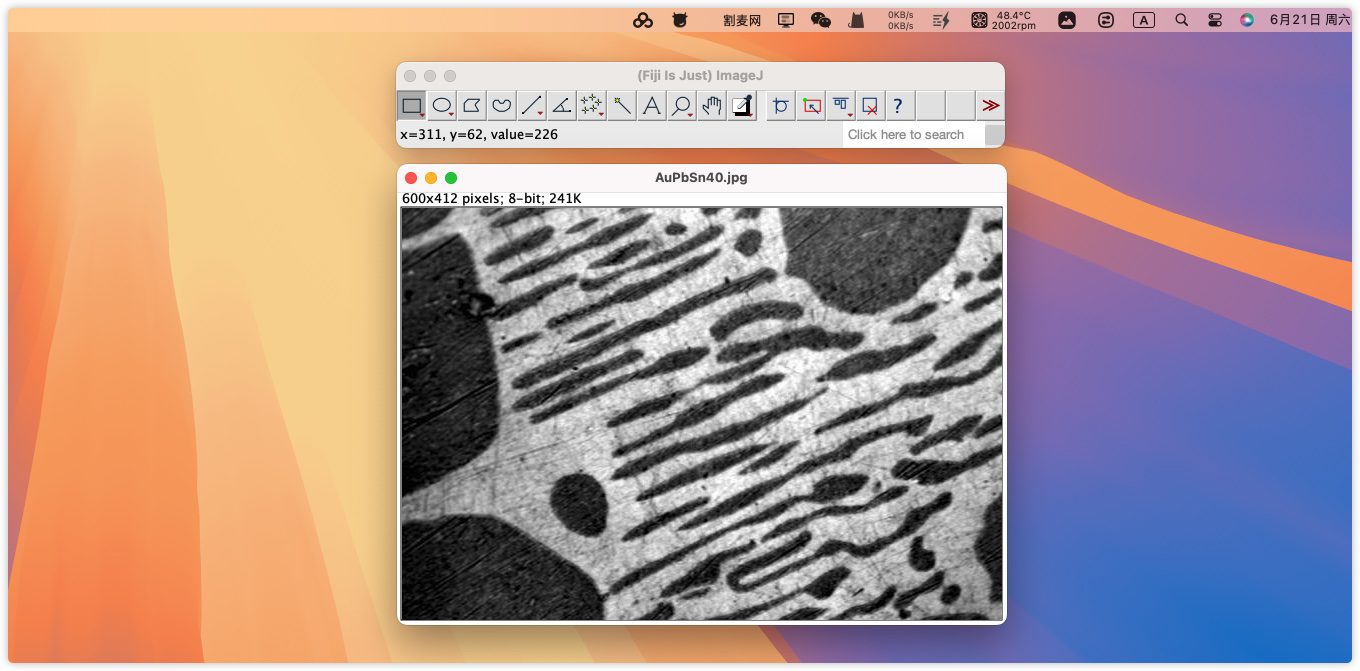Activate the Multi-point tool
The image size is (1360, 671).
[592, 105]
